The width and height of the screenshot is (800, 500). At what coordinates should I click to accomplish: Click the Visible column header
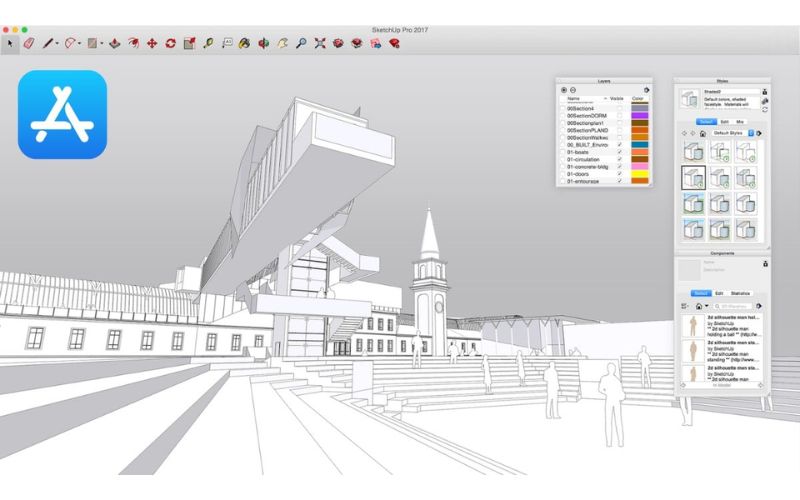coord(617,98)
